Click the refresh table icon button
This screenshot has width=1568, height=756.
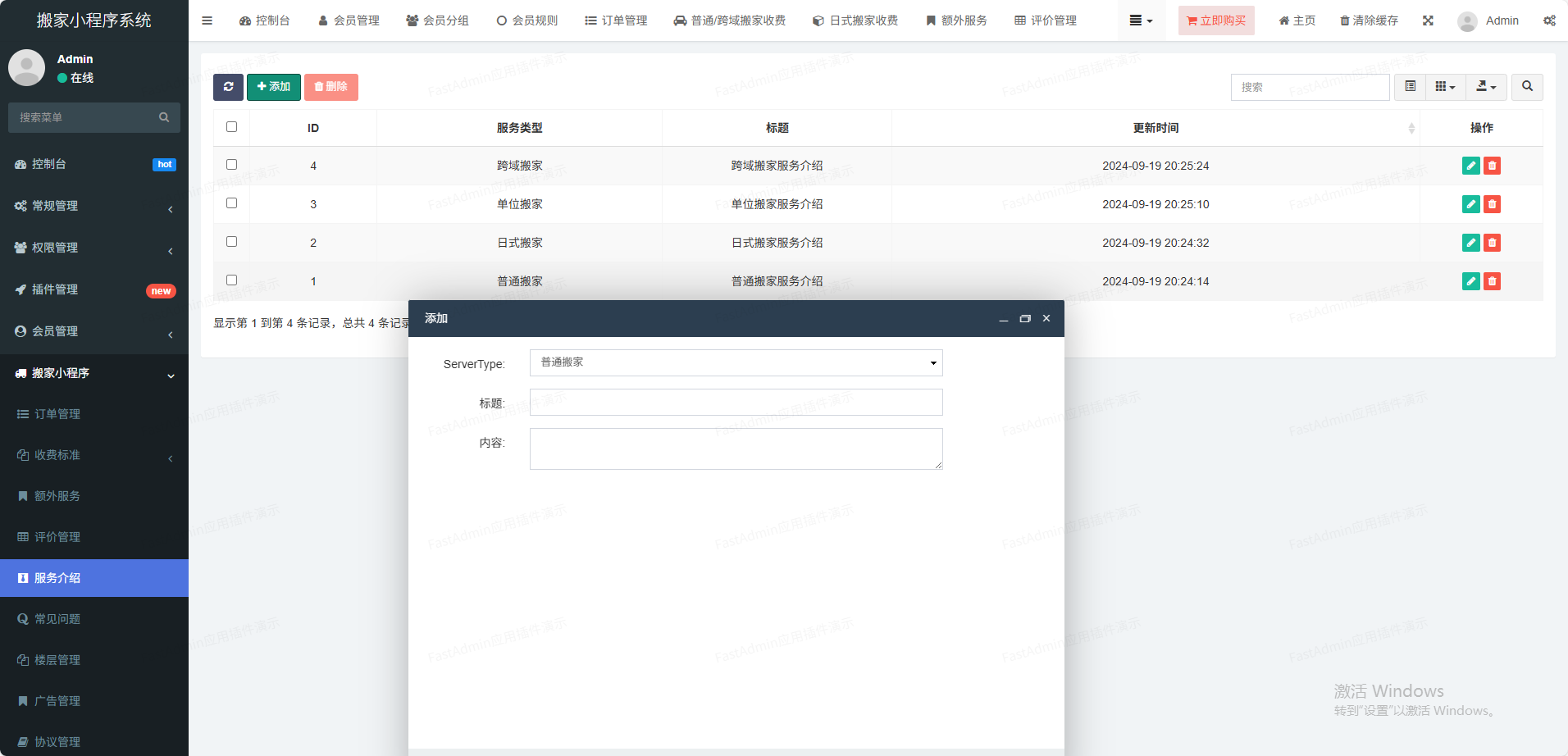tap(228, 87)
